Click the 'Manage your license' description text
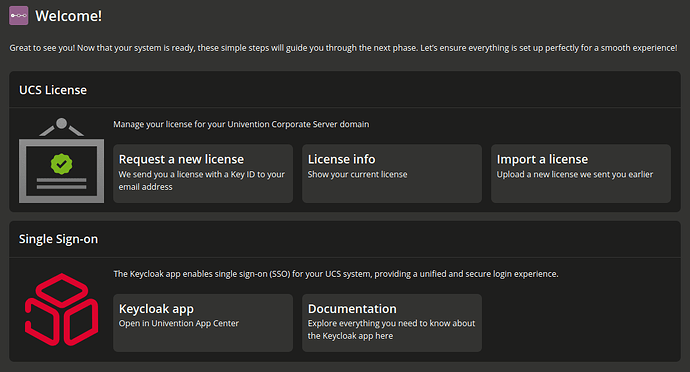The image size is (690, 372). (x=241, y=124)
